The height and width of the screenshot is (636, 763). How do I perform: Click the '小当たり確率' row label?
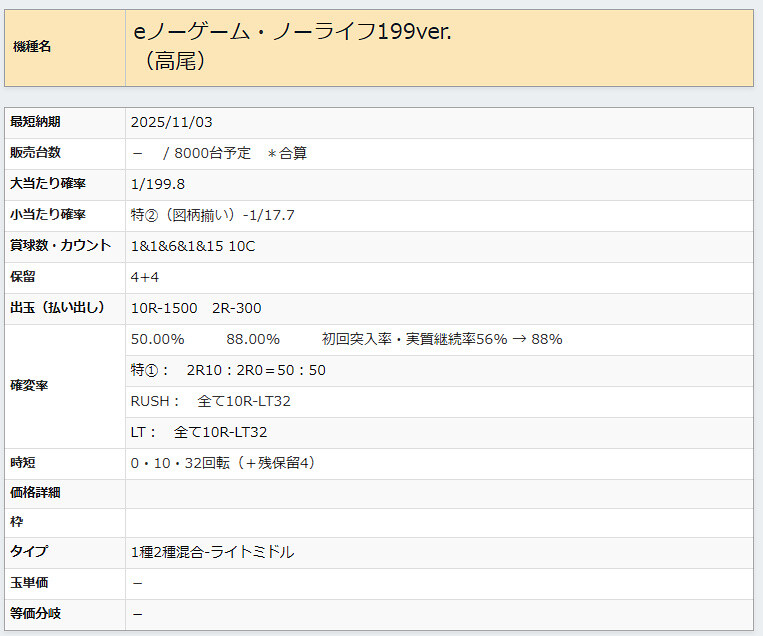[x=48, y=215]
